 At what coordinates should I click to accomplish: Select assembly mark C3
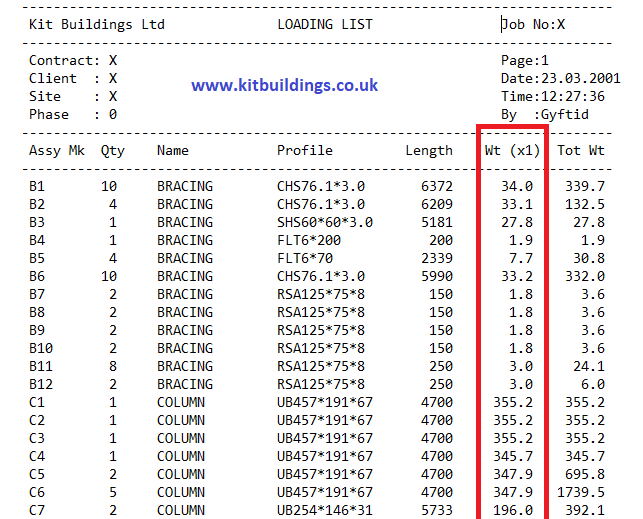click(36, 438)
